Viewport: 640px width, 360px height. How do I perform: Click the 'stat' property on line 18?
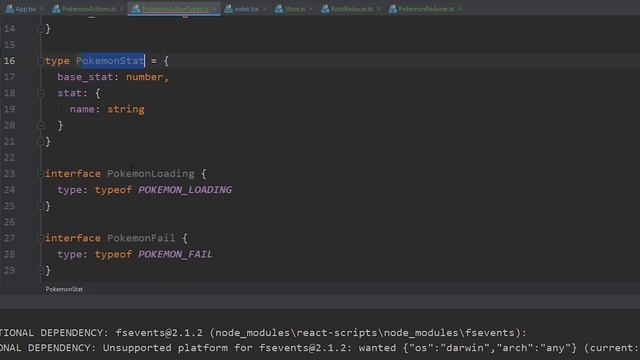(69, 93)
